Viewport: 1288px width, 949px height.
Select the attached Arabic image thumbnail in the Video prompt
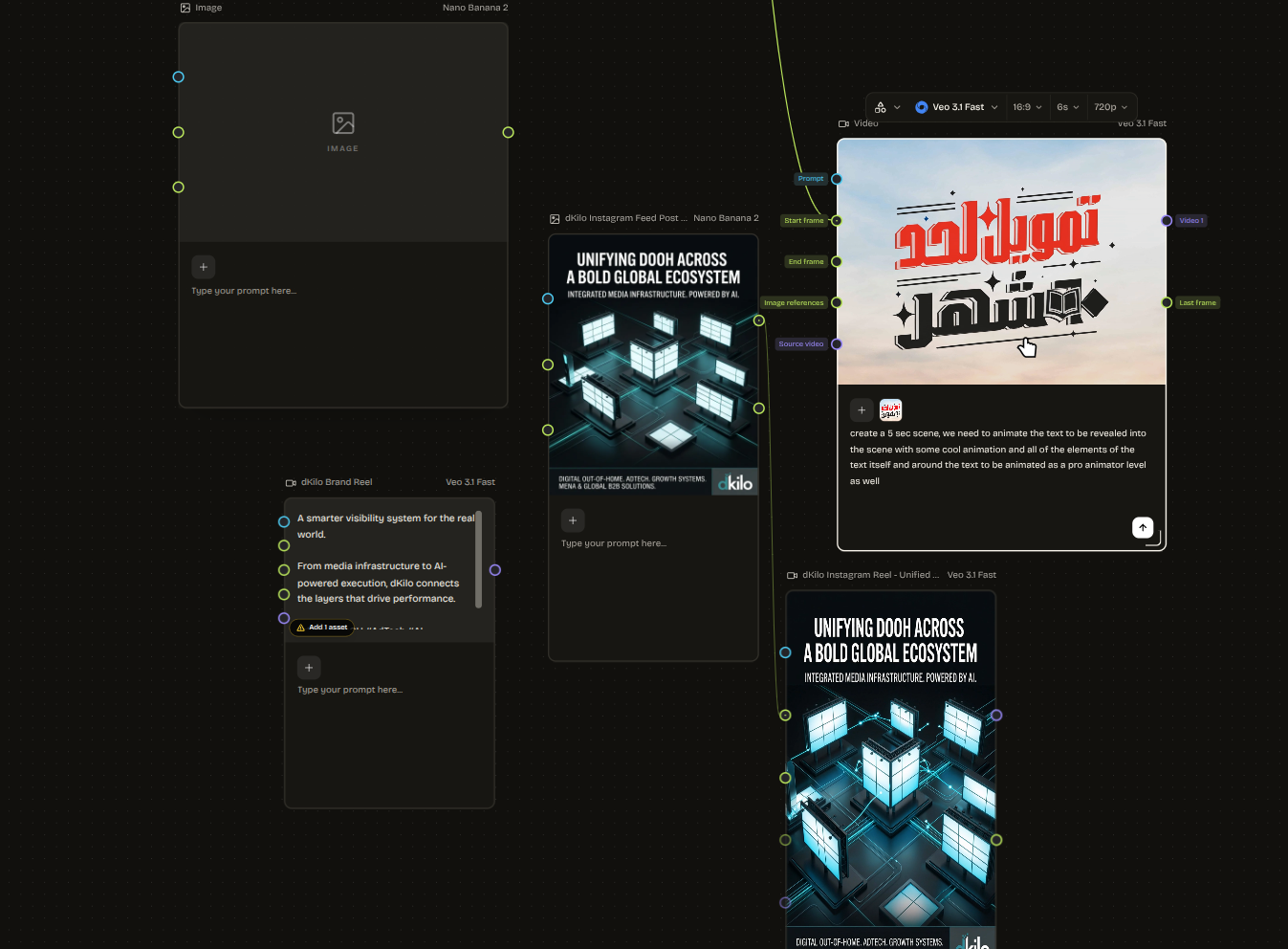click(890, 410)
